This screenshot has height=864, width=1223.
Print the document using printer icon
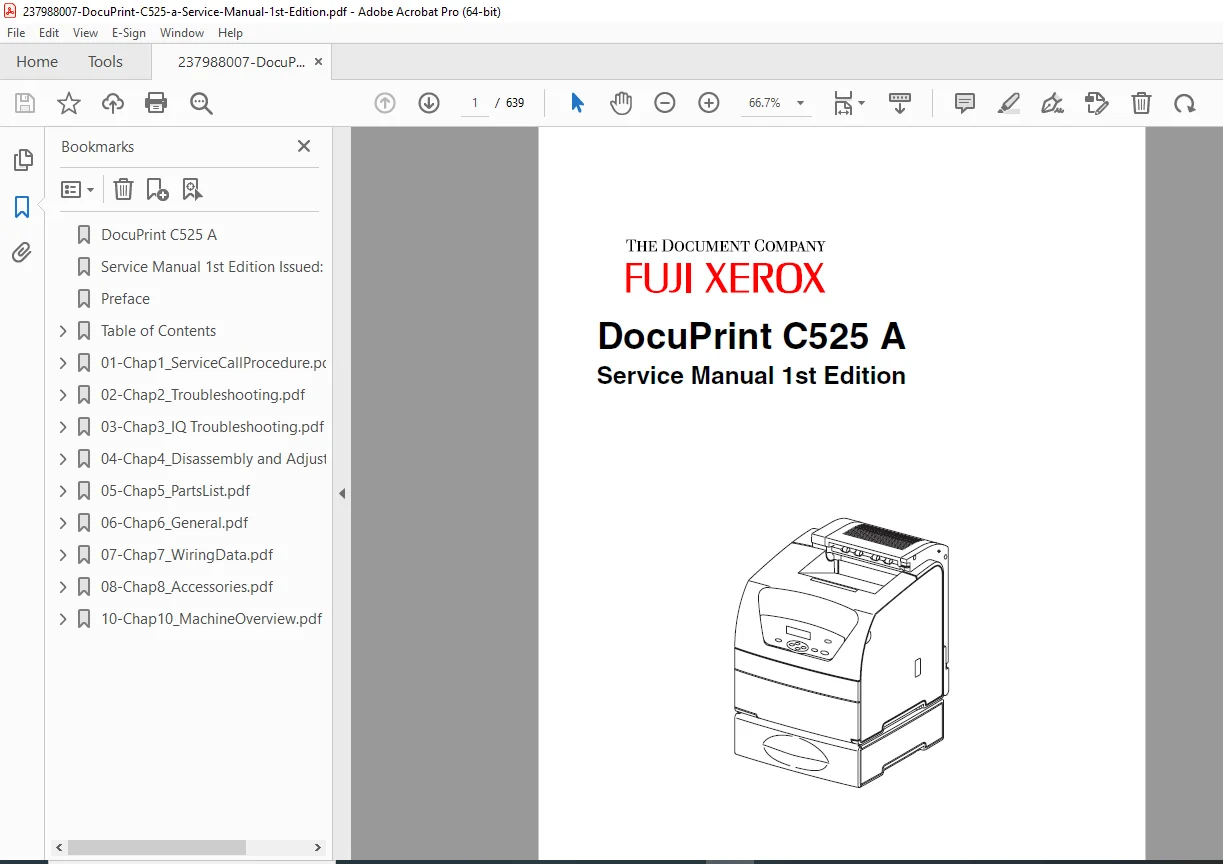156,103
